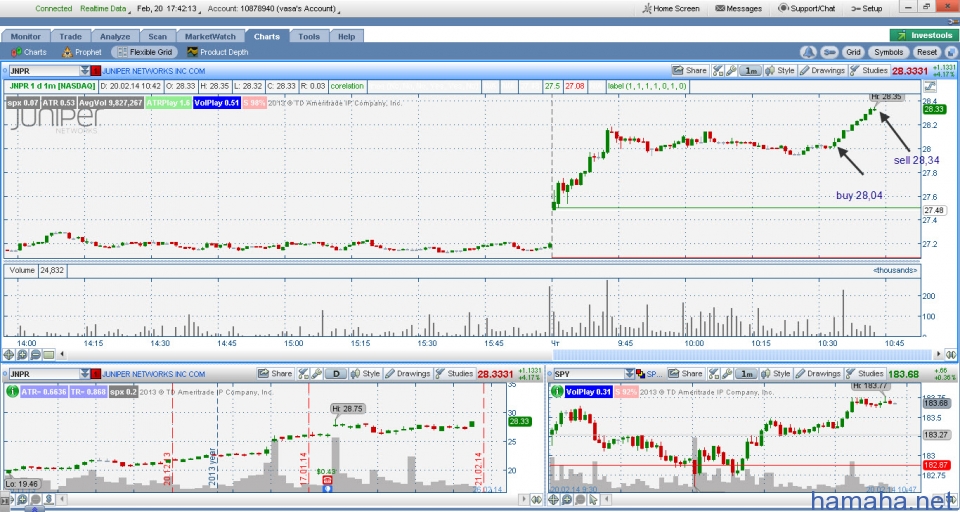The width and height of the screenshot is (960, 512).
Task: Open the Style menu on the main chart
Action: pos(780,70)
